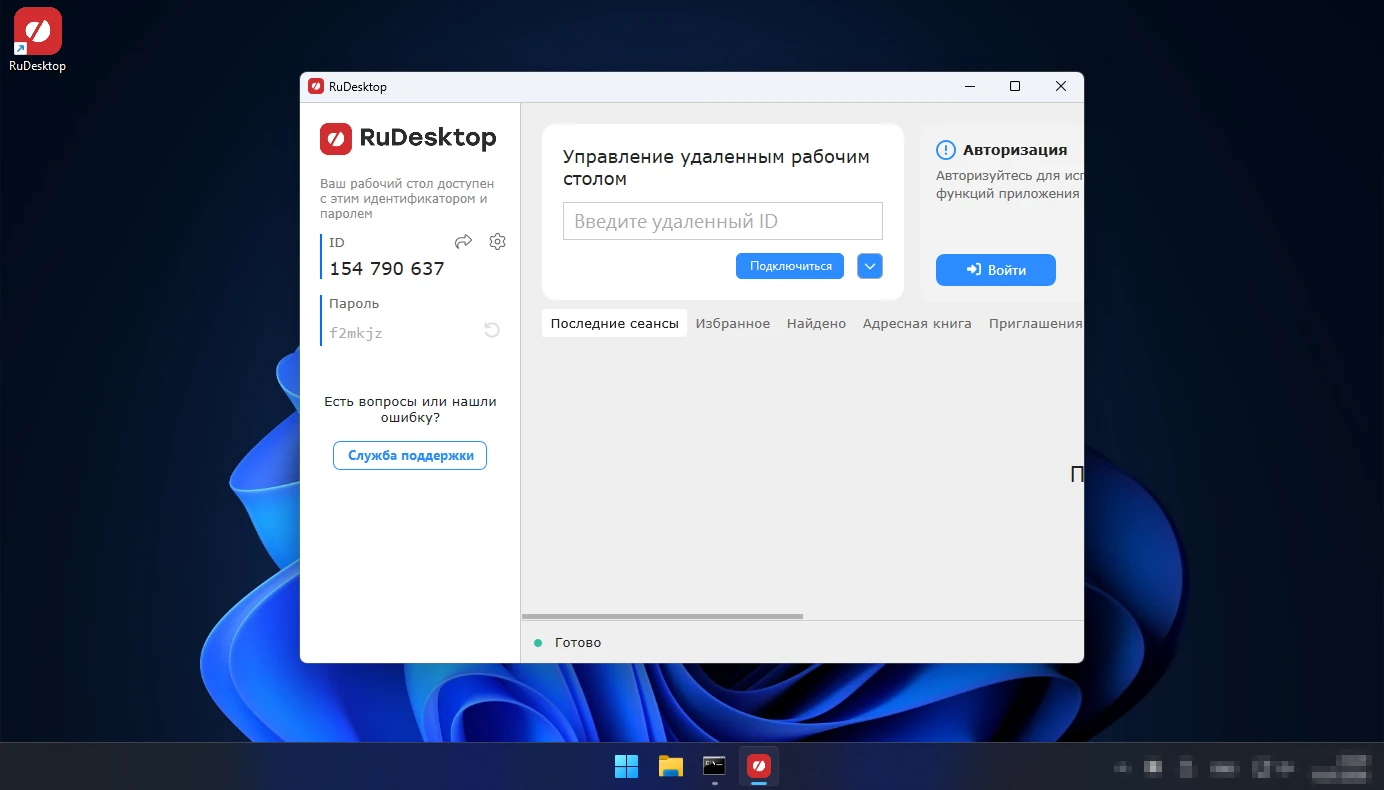Minimize the RuDesktop window
1384x790 pixels.
tap(969, 87)
